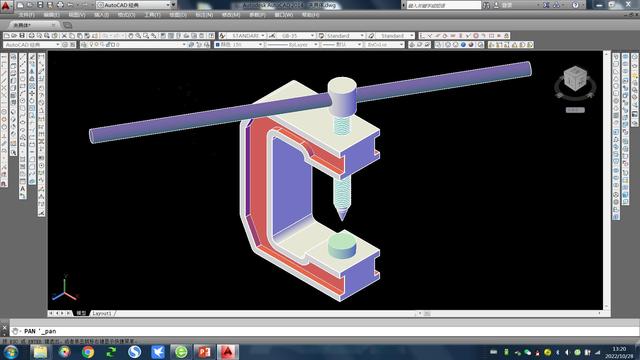This screenshot has width=640, height=360.
Task: Select the Text tool marked A
Action: point(22,189)
